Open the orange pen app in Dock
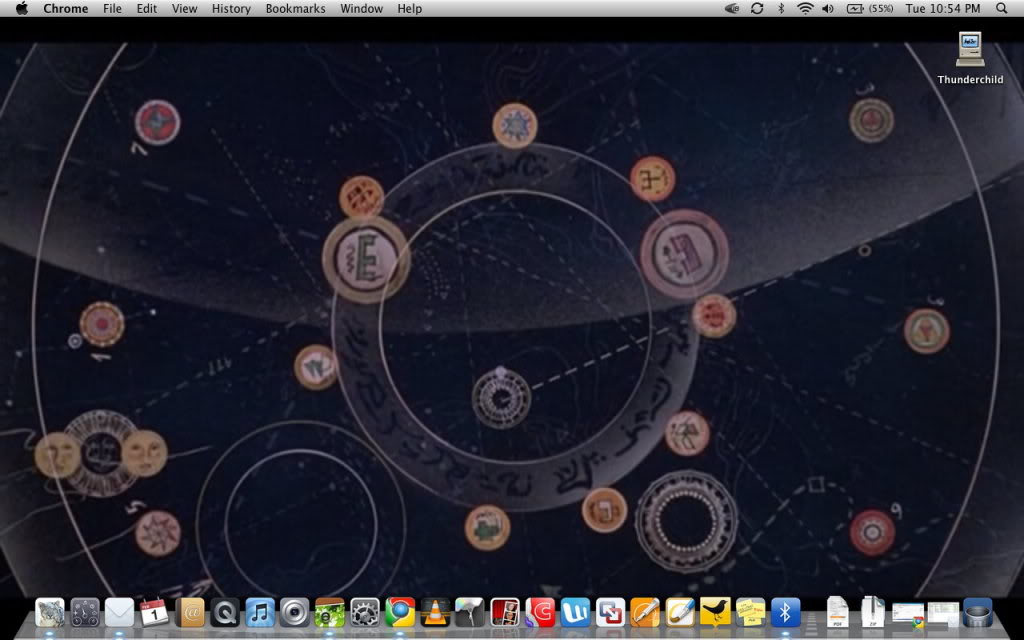The image size is (1024, 640). (645, 613)
